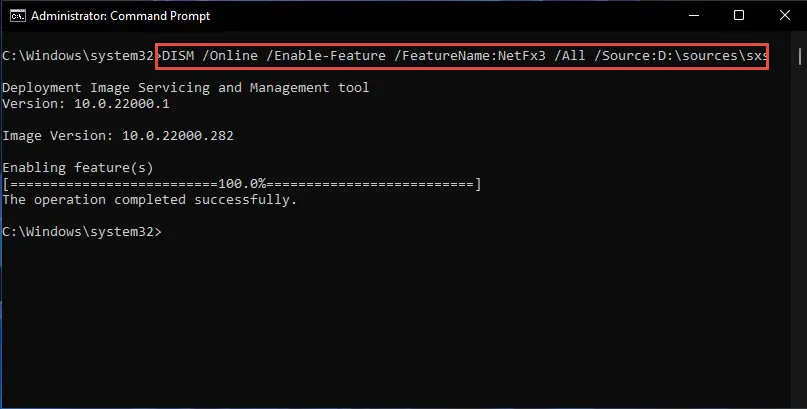Open the Command Prompt title bar icon menu
The width and height of the screenshot is (807, 409).
17,16
